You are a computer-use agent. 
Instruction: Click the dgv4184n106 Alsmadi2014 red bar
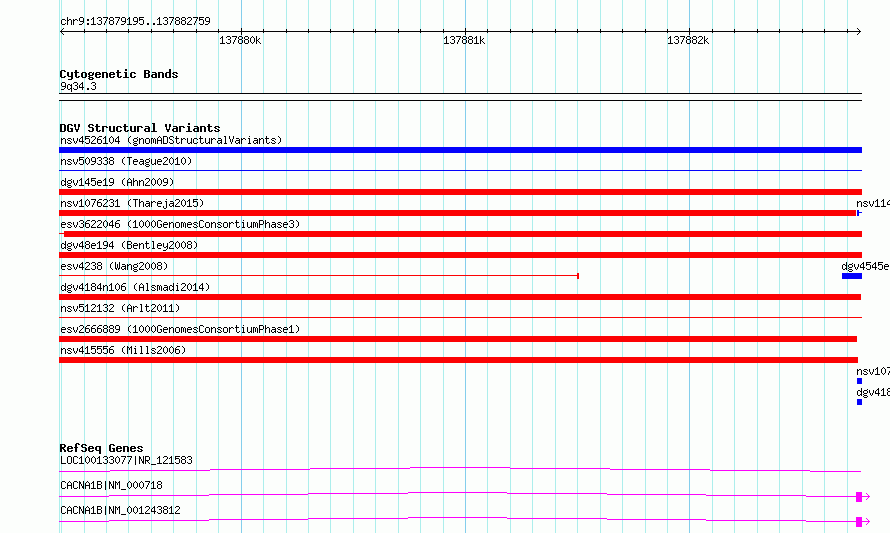pyautogui.click(x=460, y=297)
